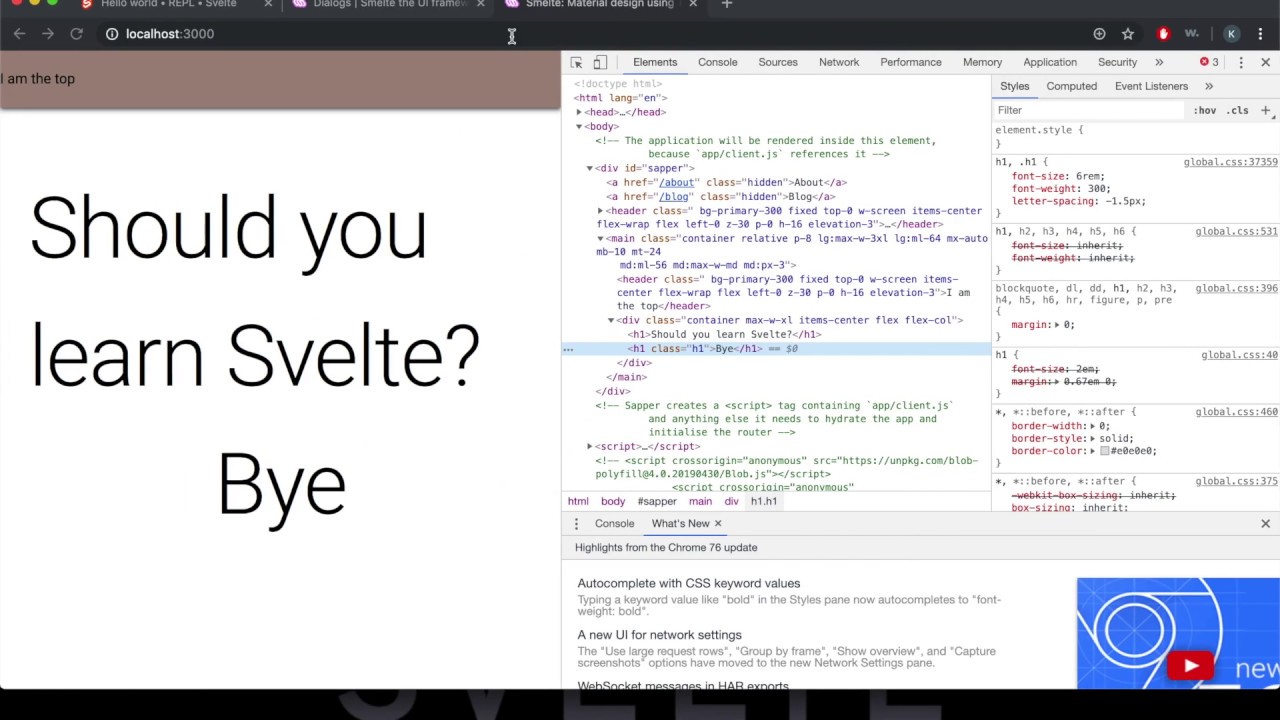Open the Memory tab
Image resolution: width=1280 pixels, height=720 pixels.
point(982,62)
